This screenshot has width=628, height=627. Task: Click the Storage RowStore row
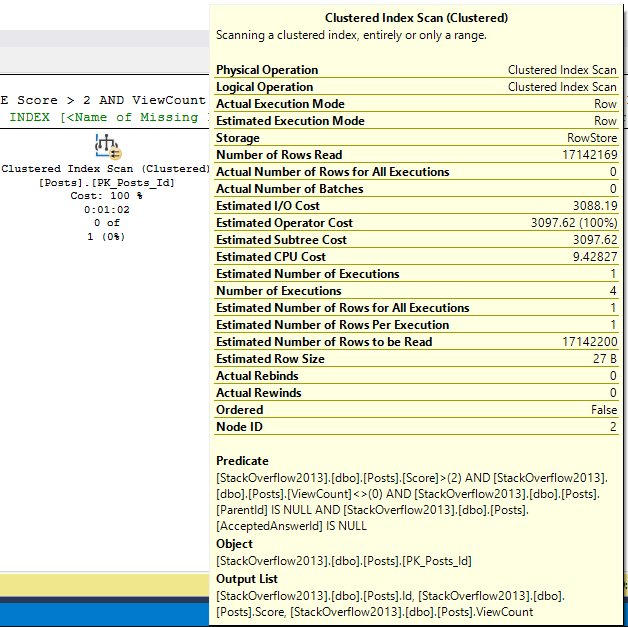coord(416,138)
